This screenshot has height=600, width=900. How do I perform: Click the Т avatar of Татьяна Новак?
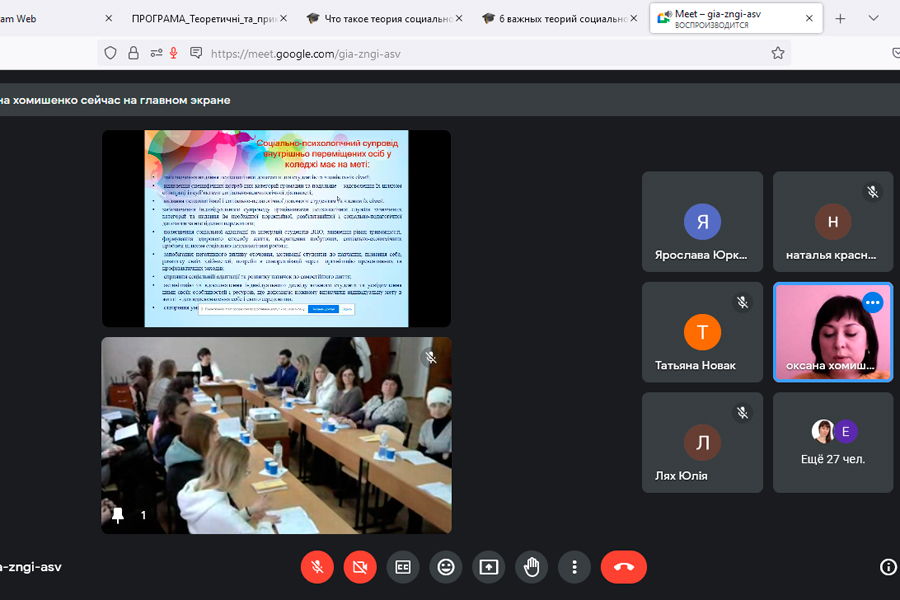coord(703,332)
